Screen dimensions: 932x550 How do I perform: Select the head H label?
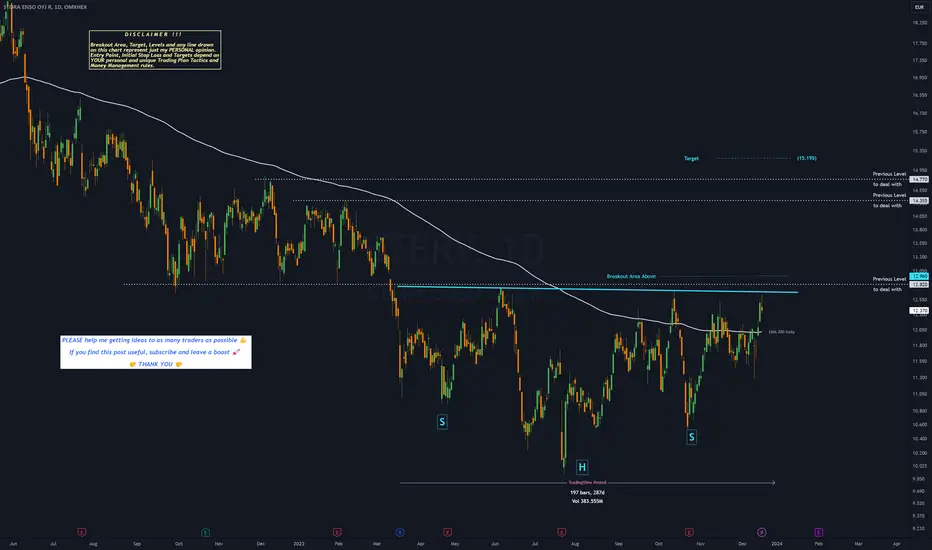click(582, 467)
